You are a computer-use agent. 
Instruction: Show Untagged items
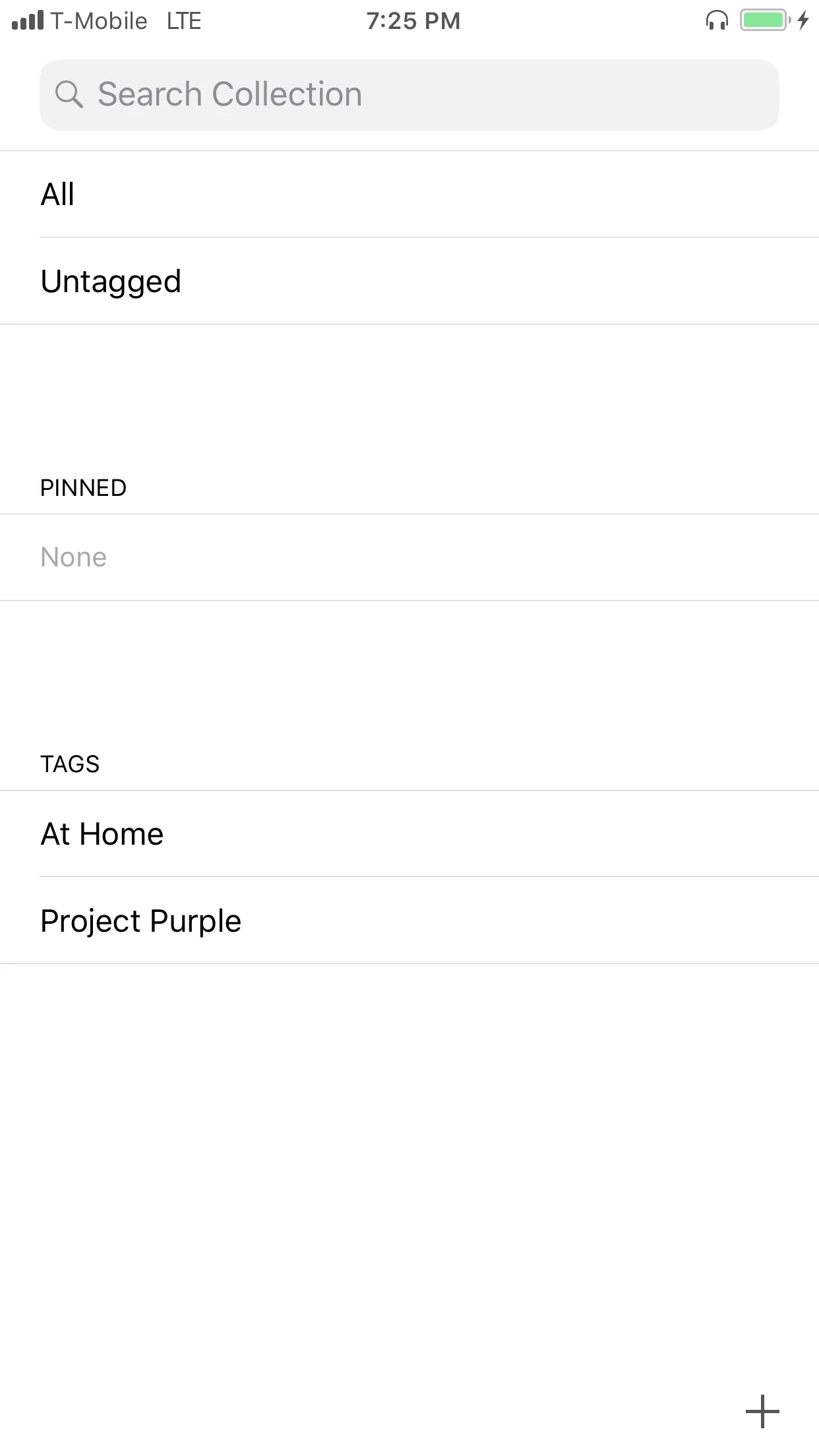pos(409,281)
